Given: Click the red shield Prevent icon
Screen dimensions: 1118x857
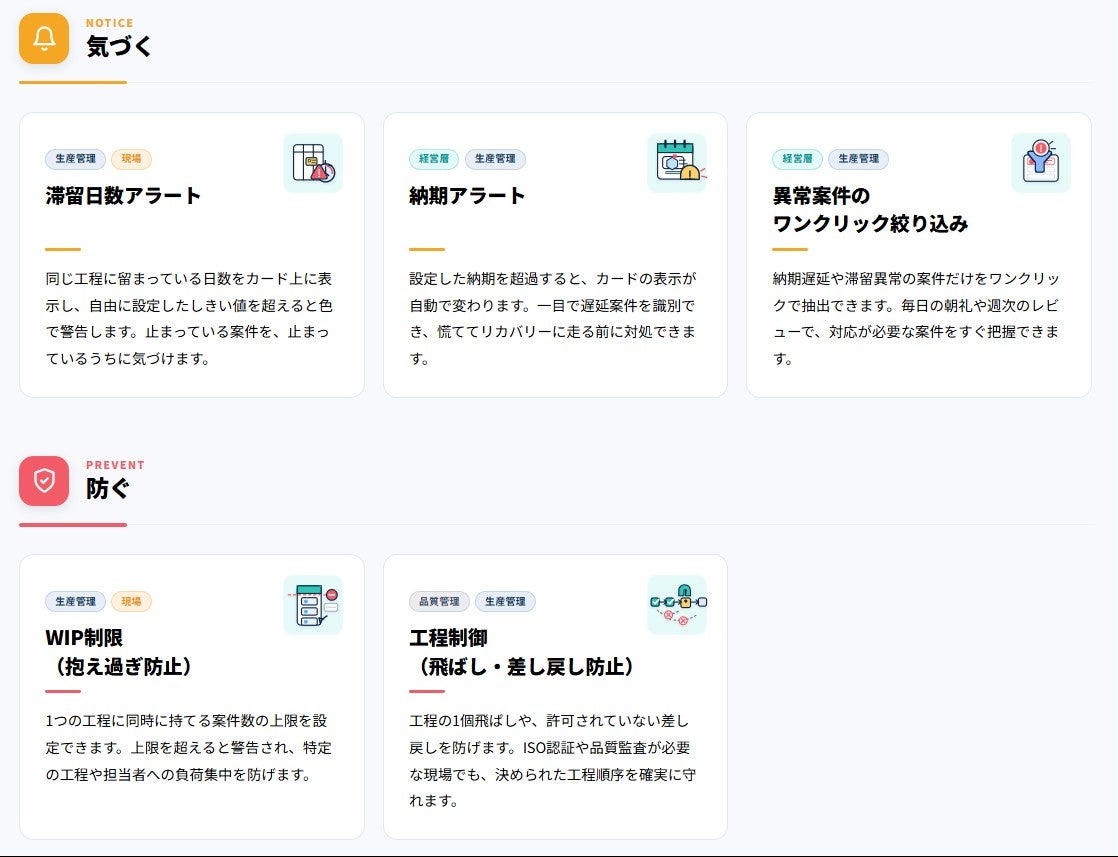Looking at the screenshot, I should tap(44, 481).
